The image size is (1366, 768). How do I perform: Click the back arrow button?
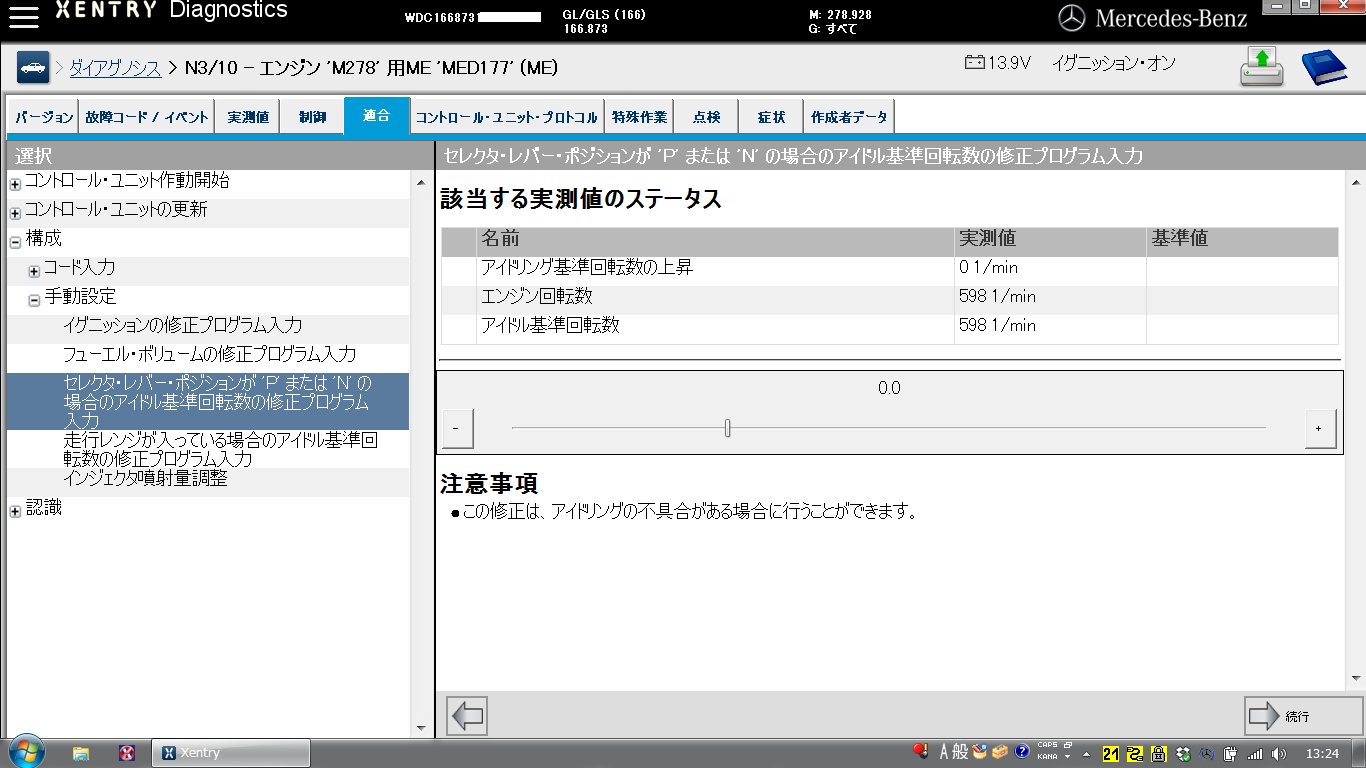pyautogui.click(x=467, y=716)
